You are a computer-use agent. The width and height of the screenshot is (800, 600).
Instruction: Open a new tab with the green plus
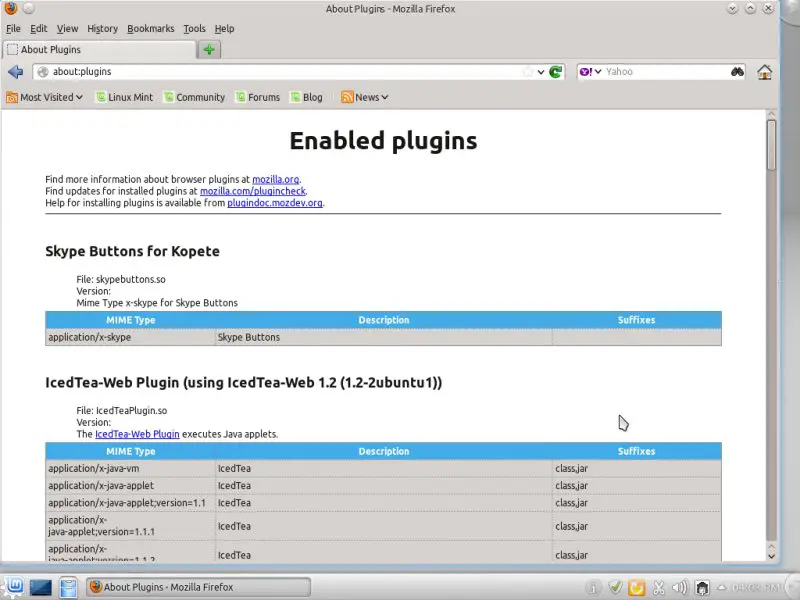click(x=209, y=49)
